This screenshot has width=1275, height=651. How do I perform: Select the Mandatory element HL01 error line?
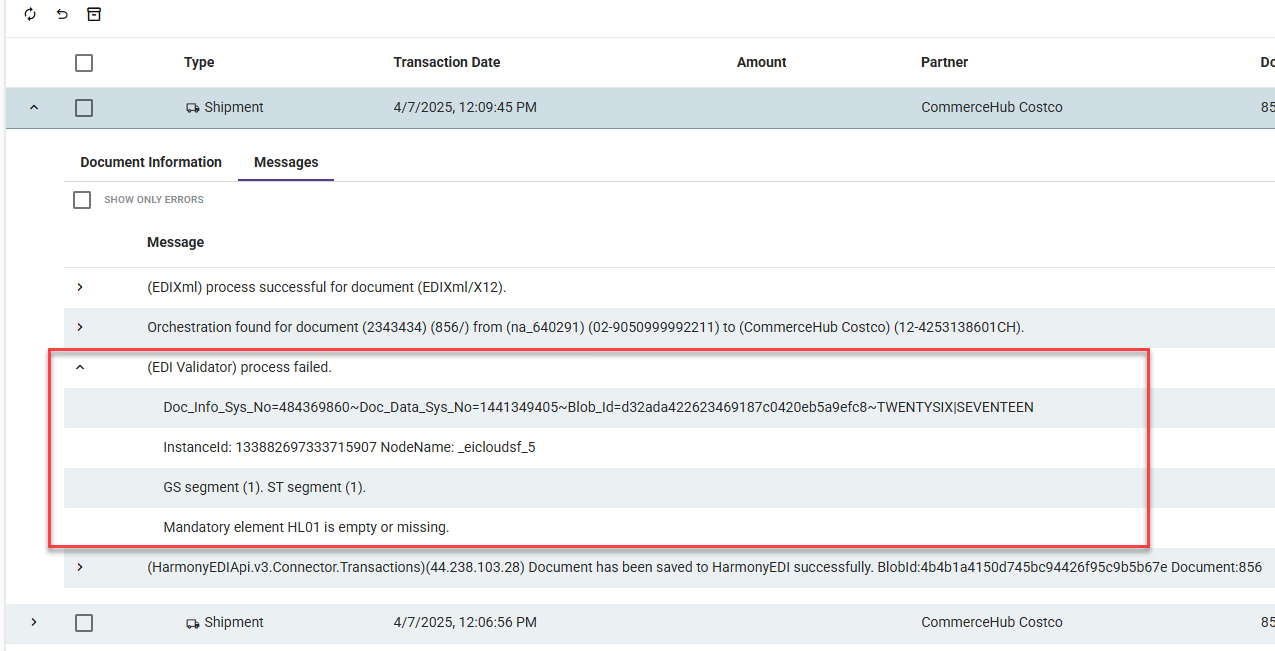coord(306,527)
